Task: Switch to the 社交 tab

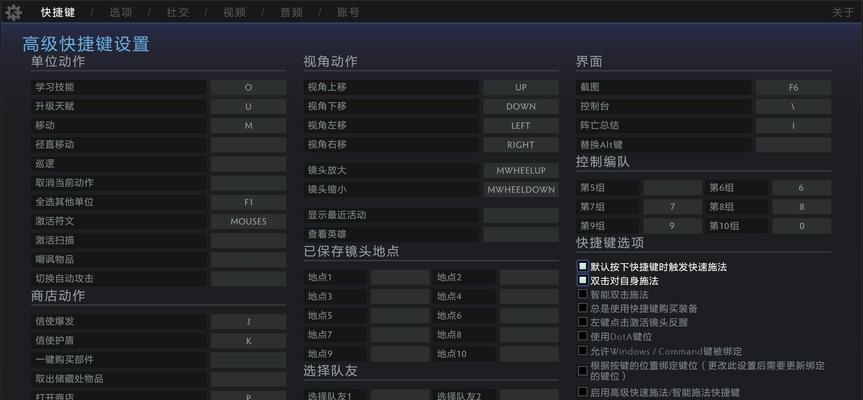Action: 178,12
